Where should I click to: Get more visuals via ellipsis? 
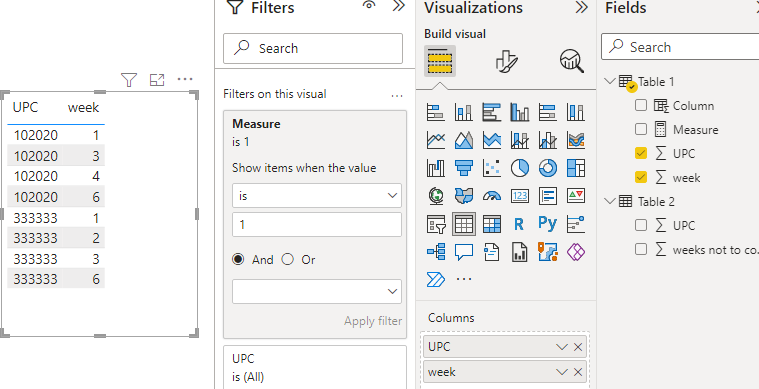pyautogui.click(x=464, y=279)
